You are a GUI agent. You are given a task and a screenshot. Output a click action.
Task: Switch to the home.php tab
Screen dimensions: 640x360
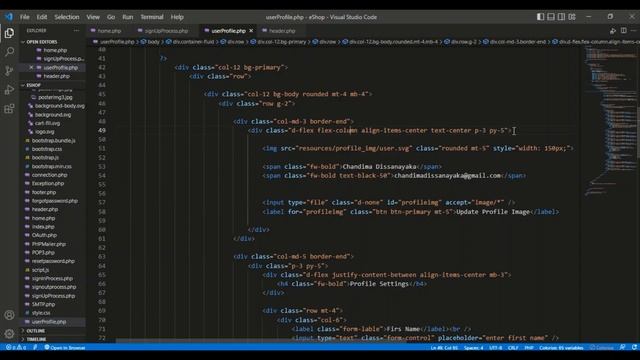pos(109,31)
